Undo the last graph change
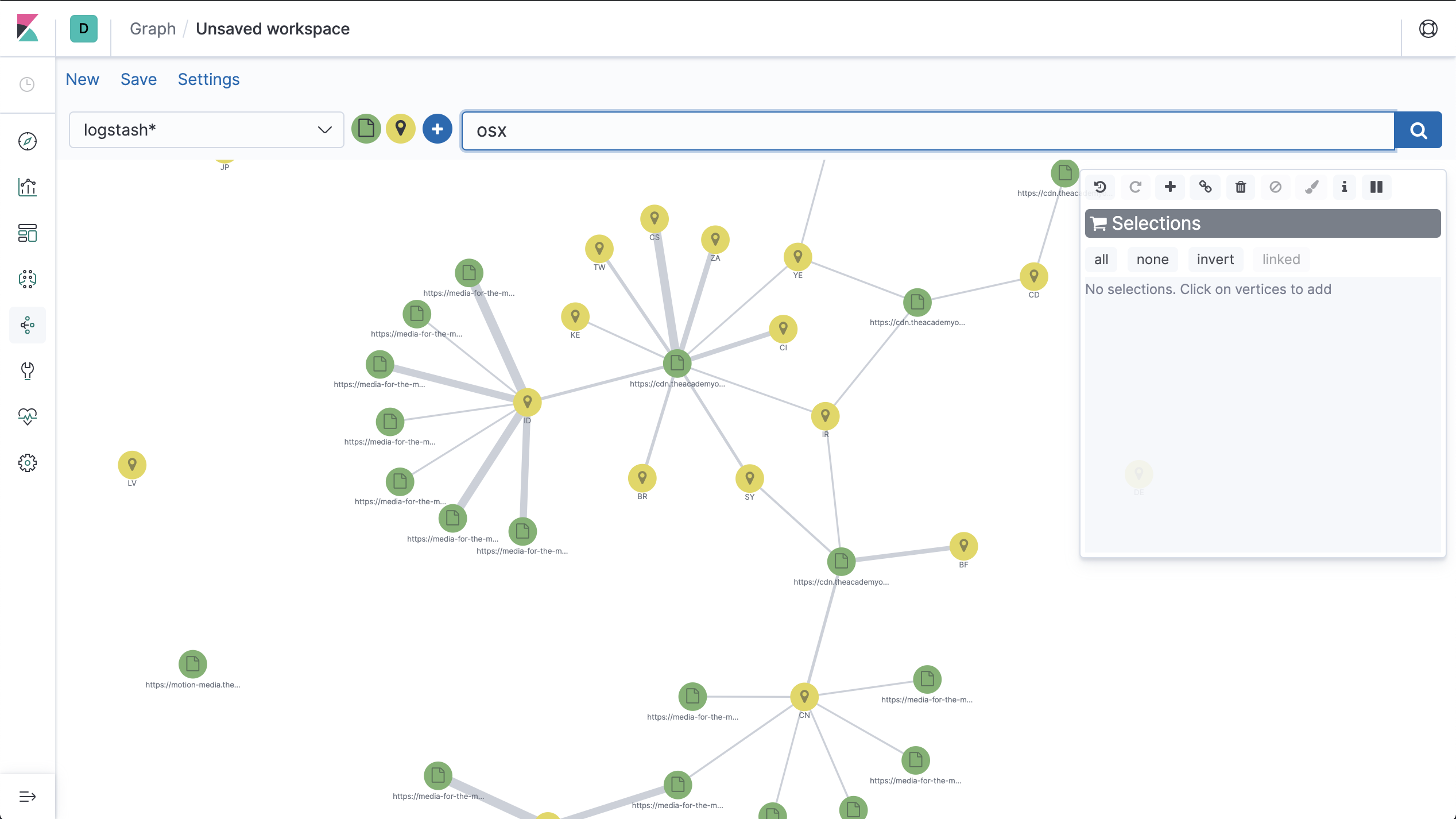 (1099, 187)
